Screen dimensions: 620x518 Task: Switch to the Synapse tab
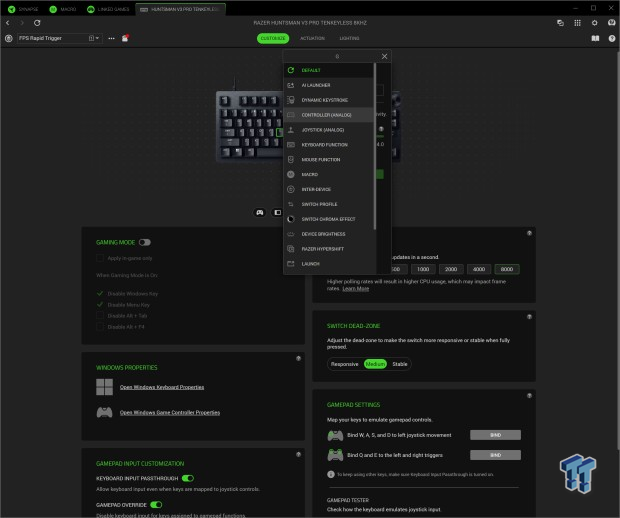[x=24, y=9]
